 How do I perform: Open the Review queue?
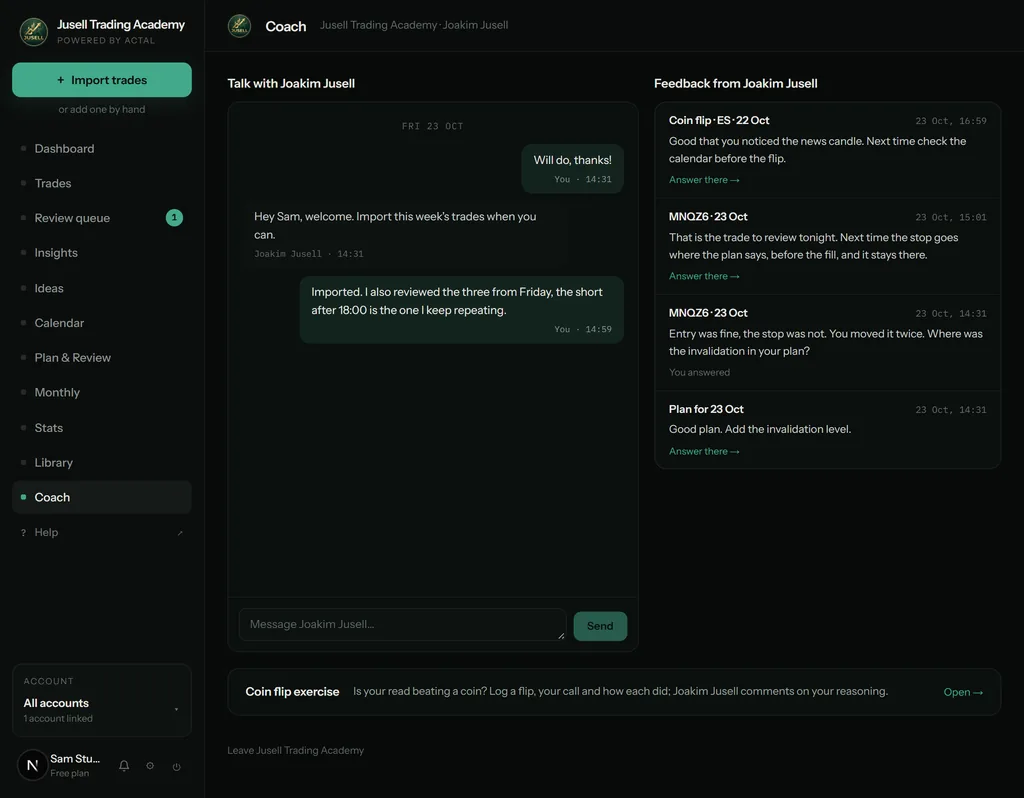coord(102,218)
